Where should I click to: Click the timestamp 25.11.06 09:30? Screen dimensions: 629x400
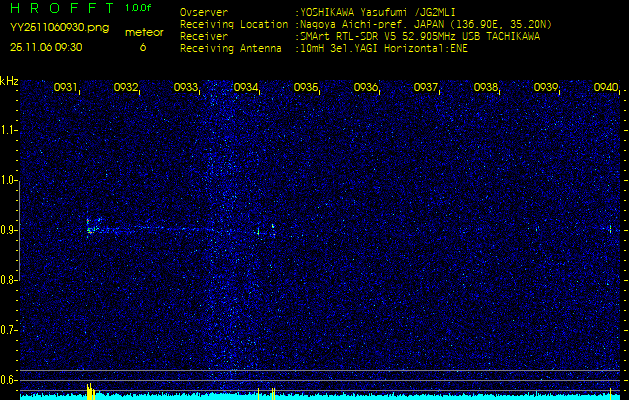[x=46, y=47]
